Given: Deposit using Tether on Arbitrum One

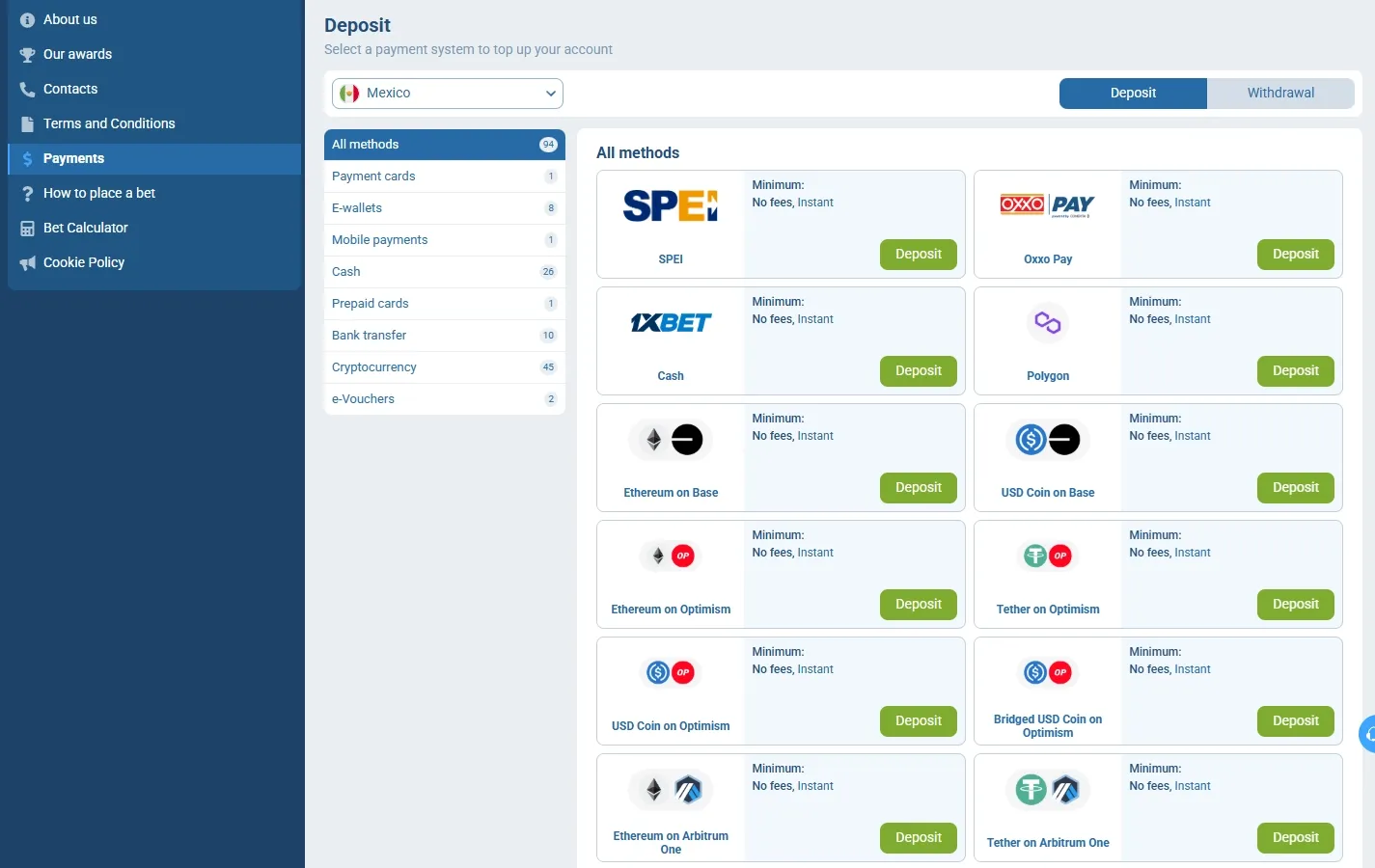Looking at the screenshot, I should click(1296, 838).
